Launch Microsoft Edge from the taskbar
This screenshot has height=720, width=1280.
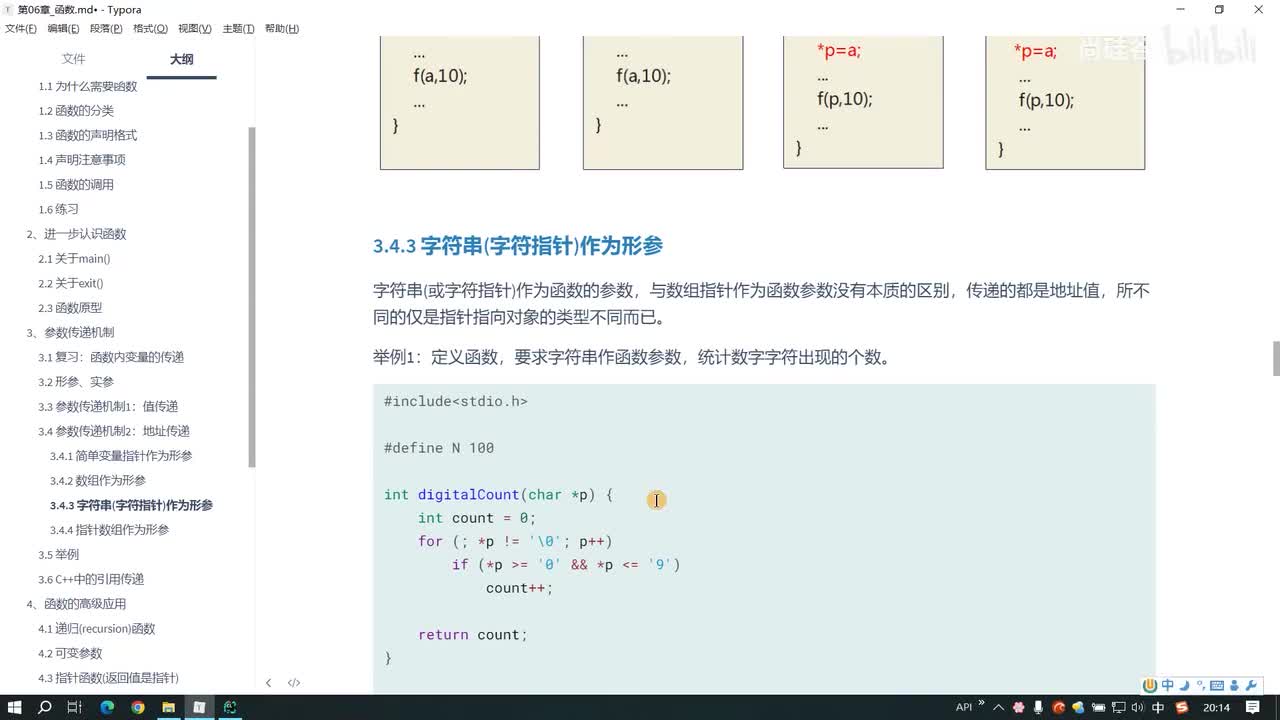107,707
